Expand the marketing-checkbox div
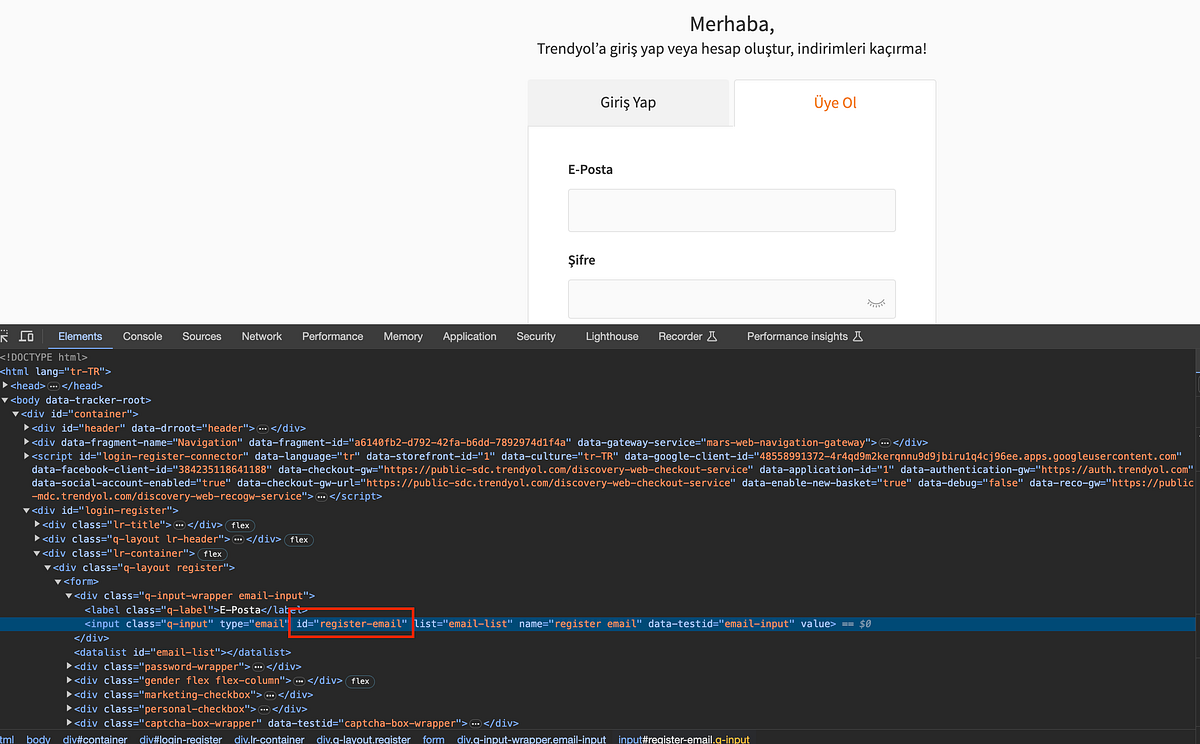This screenshot has width=1200, height=744. [68, 694]
